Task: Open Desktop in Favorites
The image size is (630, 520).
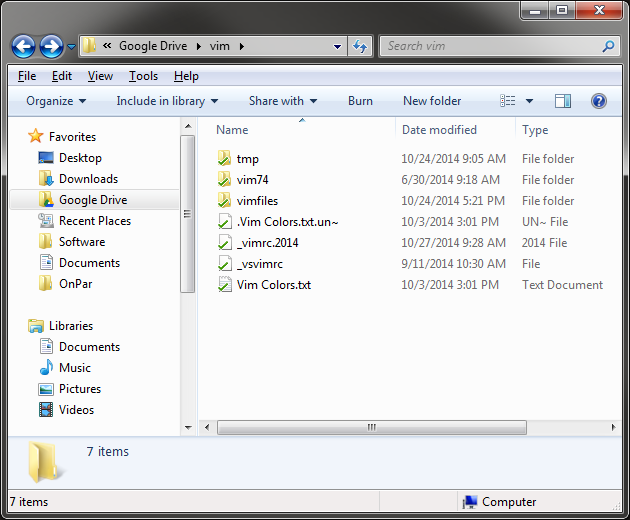Action: (80, 158)
